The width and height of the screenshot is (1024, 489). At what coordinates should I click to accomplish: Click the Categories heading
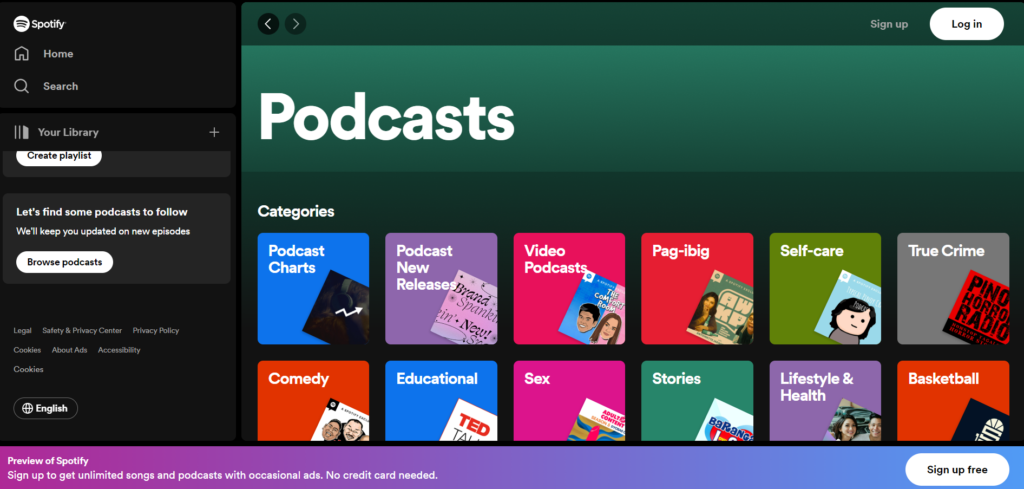(296, 212)
